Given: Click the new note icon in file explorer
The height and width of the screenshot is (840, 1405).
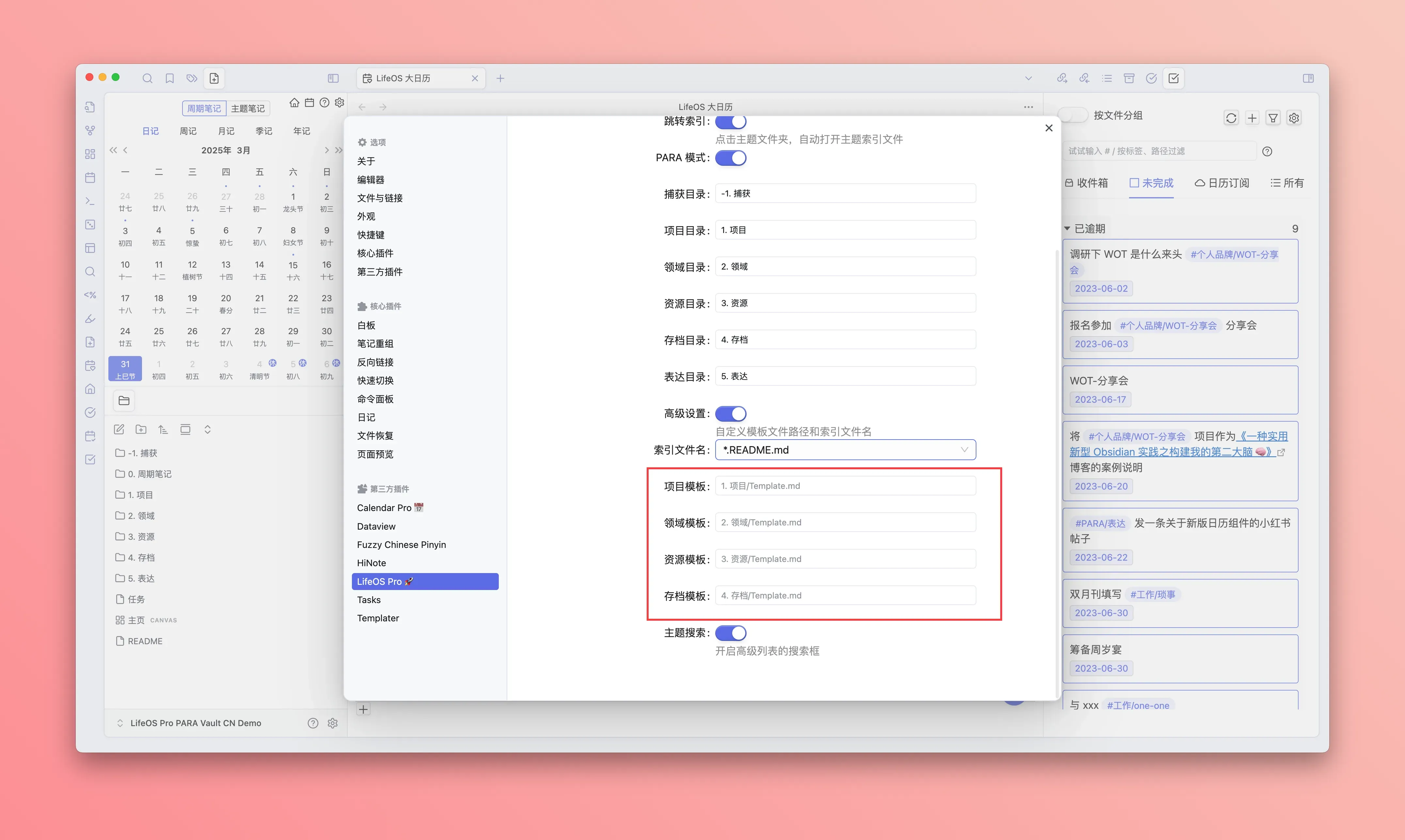Looking at the screenshot, I should point(119,429).
